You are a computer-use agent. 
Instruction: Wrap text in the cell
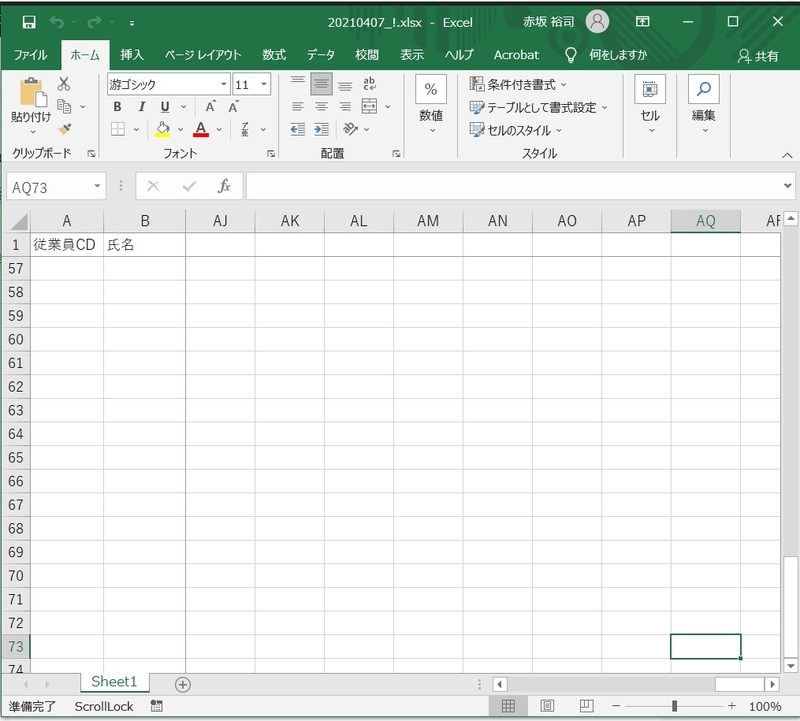(369, 84)
